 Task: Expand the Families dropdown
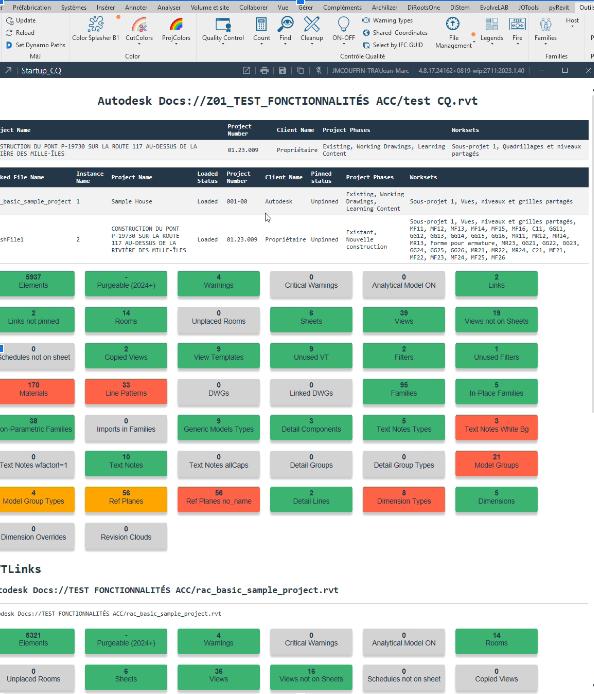click(x=545, y=44)
